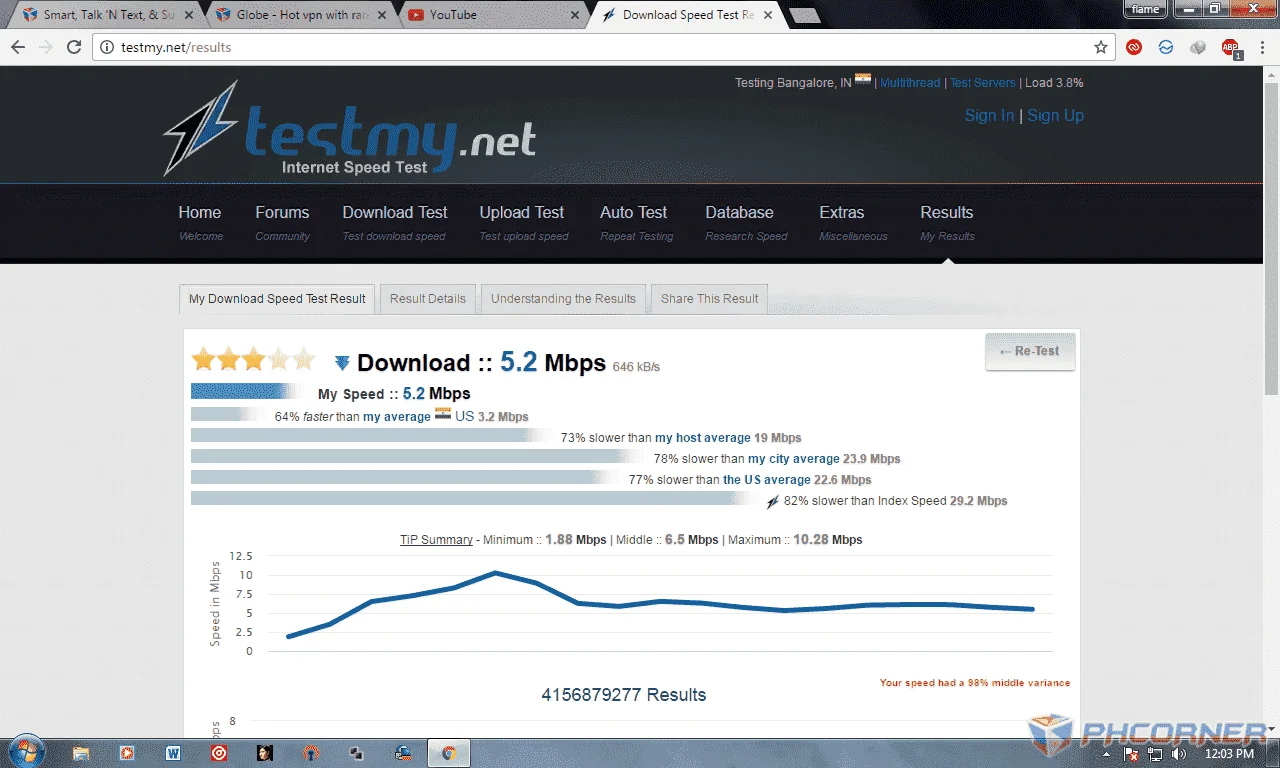
Task: Click the site info icon in address bar
Action: [x=107, y=47]
